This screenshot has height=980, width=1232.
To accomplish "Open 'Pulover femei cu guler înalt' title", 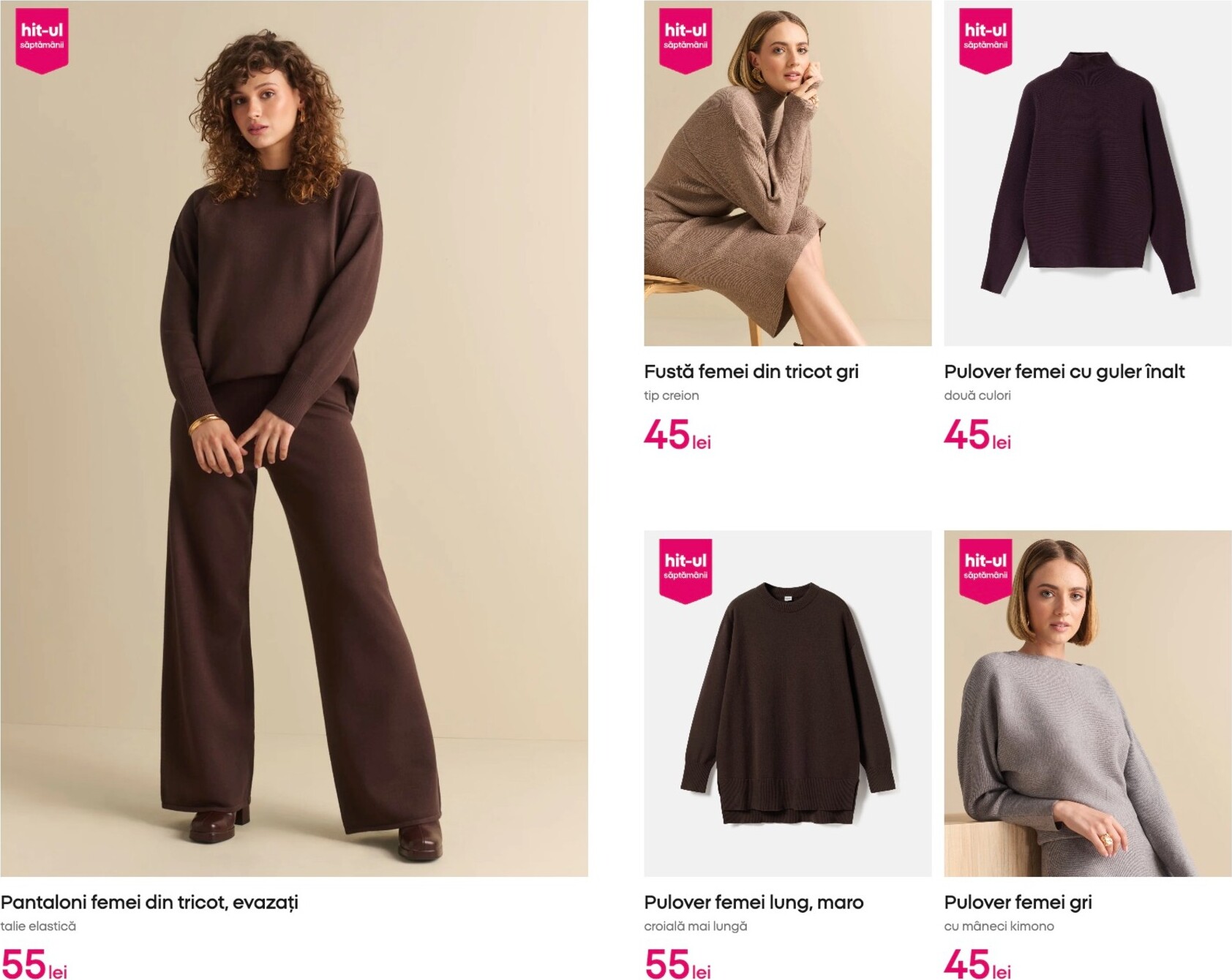I will coord(1064,372).
